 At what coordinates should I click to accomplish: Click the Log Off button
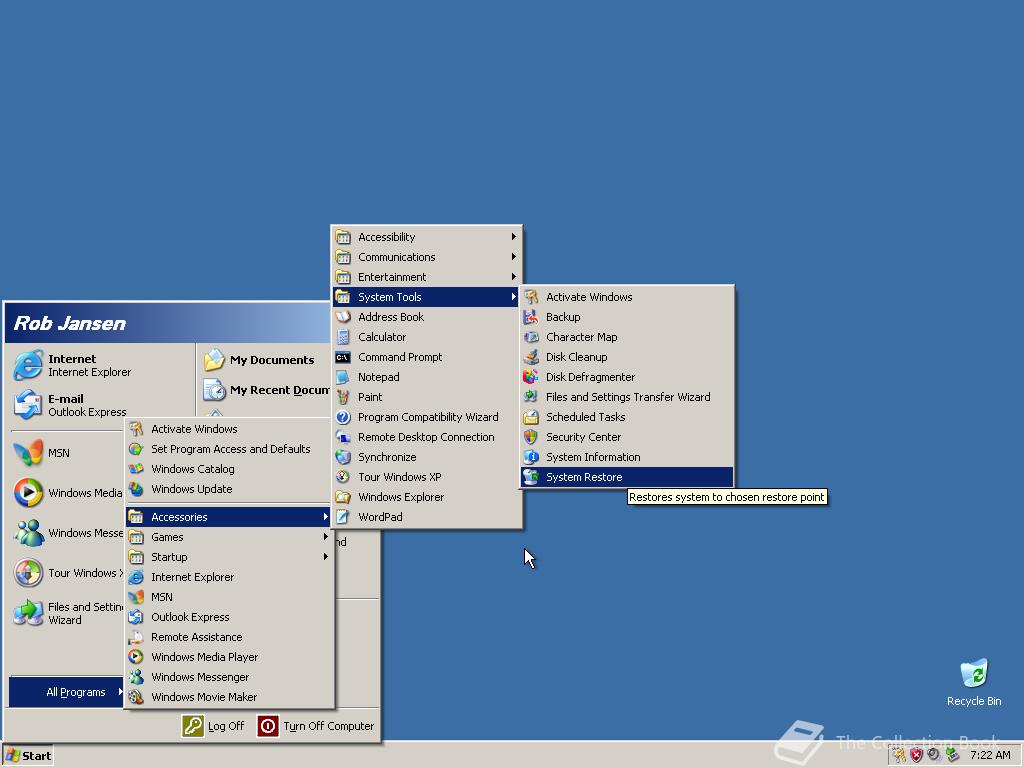tap(214, 726)
